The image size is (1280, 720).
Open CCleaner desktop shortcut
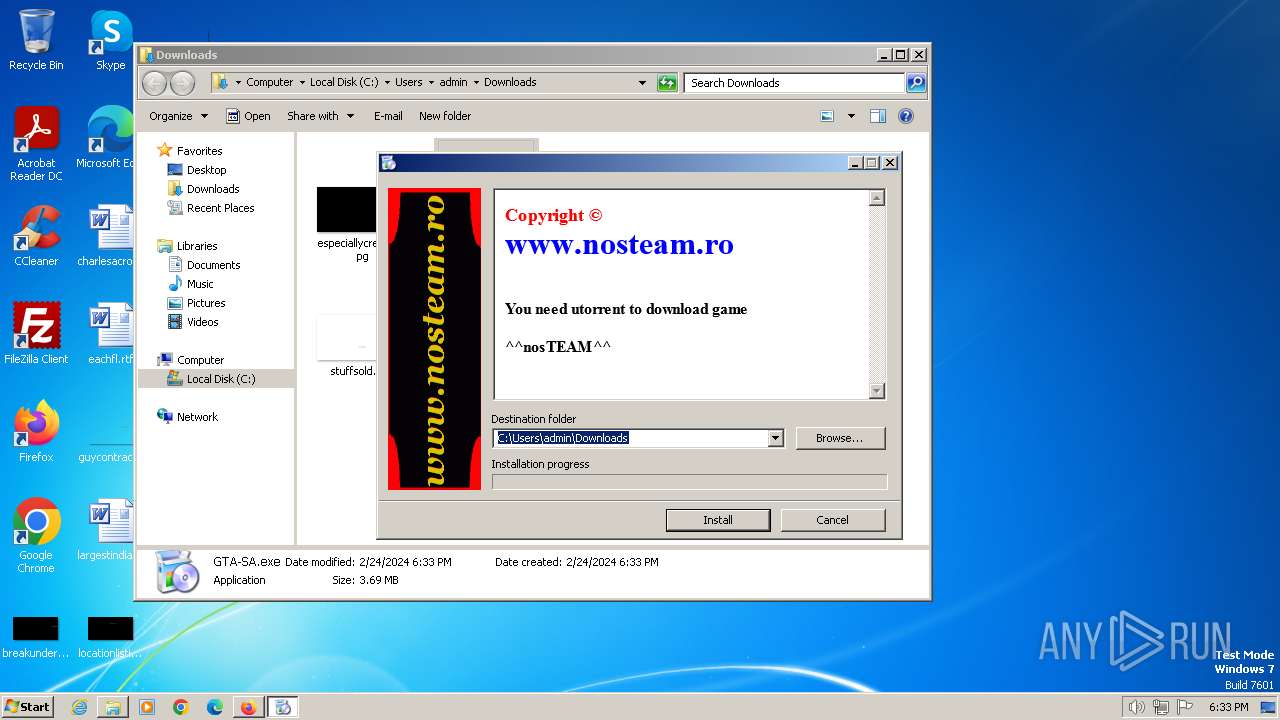[36, 235]
